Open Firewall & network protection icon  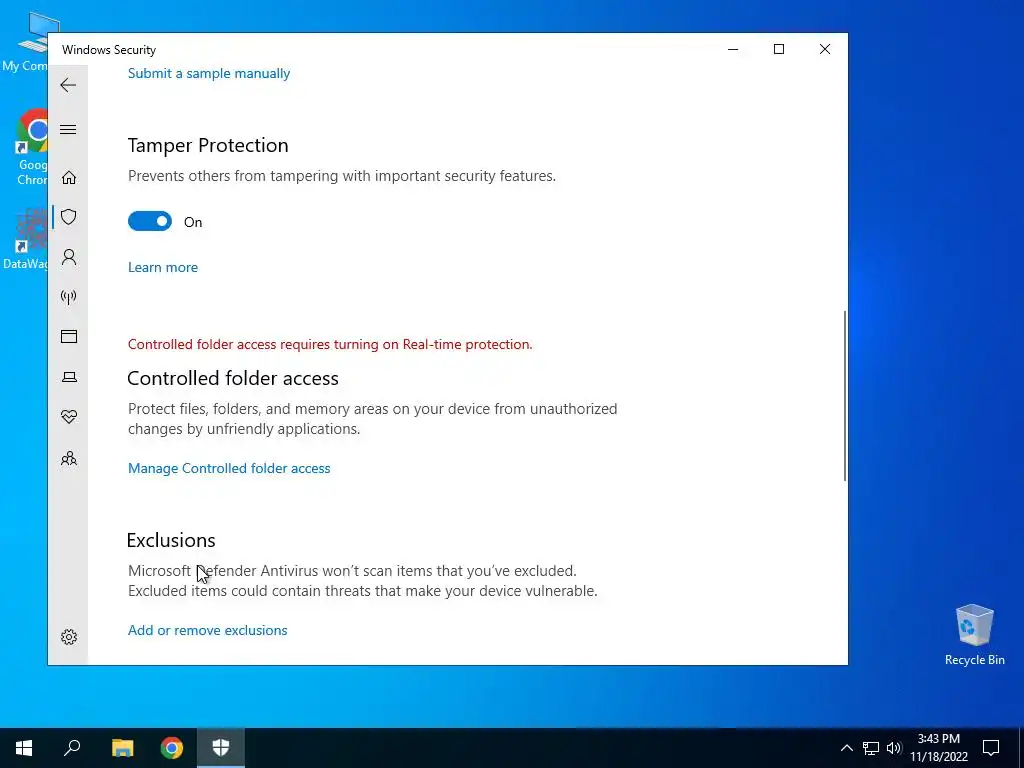pos(69,297)
